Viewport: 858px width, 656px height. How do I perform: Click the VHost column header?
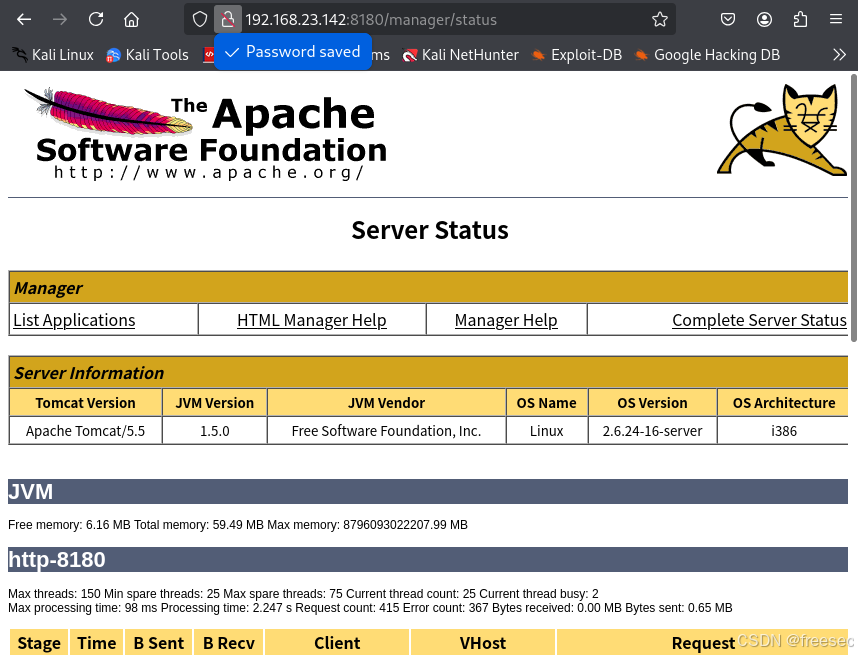pos(483,643)
